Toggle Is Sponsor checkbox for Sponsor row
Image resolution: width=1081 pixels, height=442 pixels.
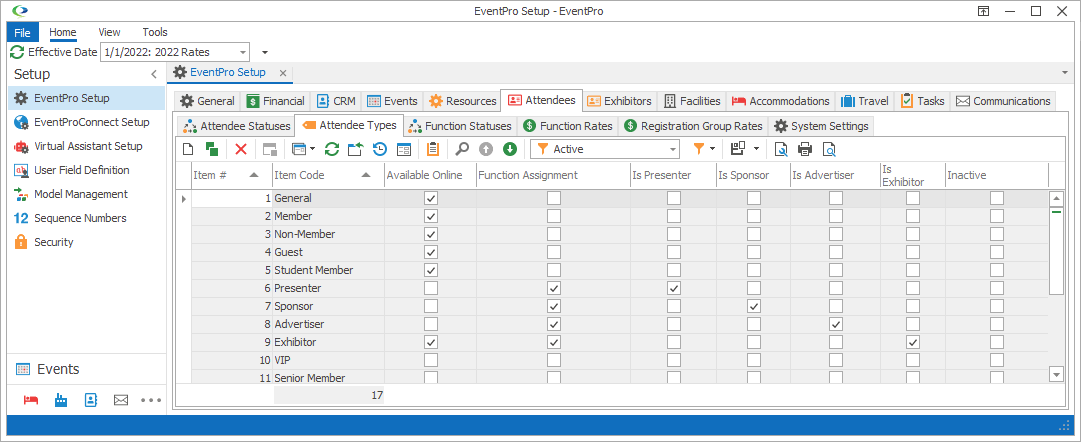(x=754, y=305)
